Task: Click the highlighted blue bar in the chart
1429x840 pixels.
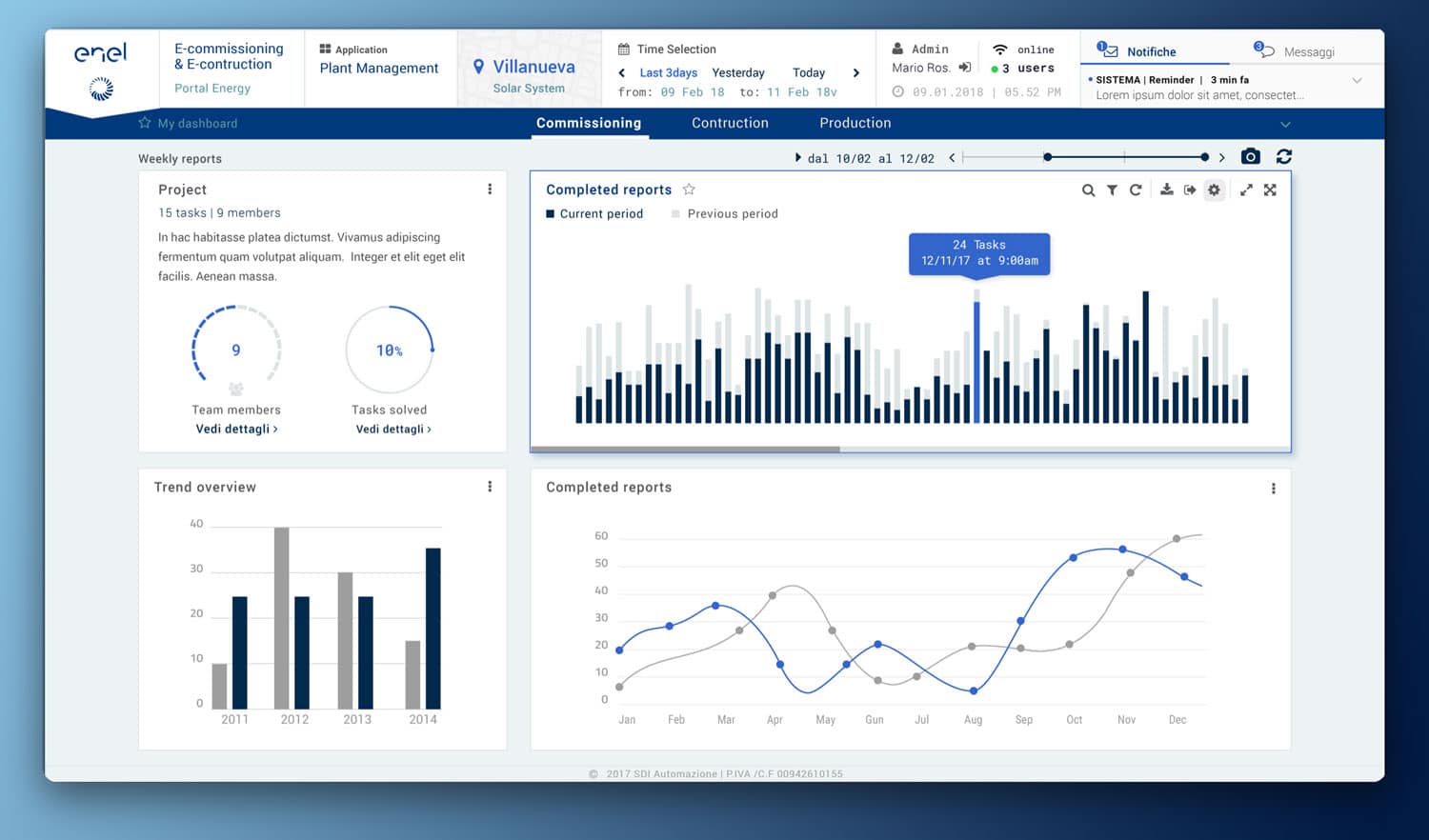Action: (976, 362)
